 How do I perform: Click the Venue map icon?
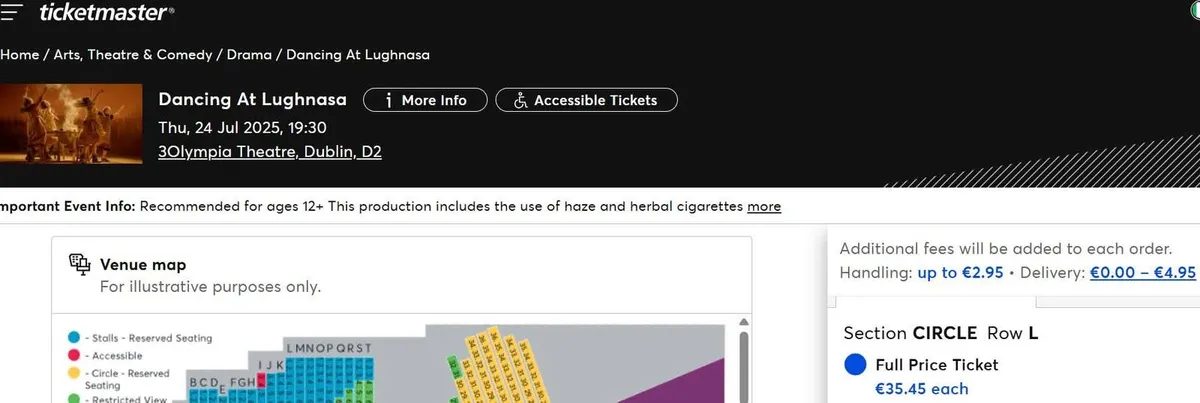(79, 264)
